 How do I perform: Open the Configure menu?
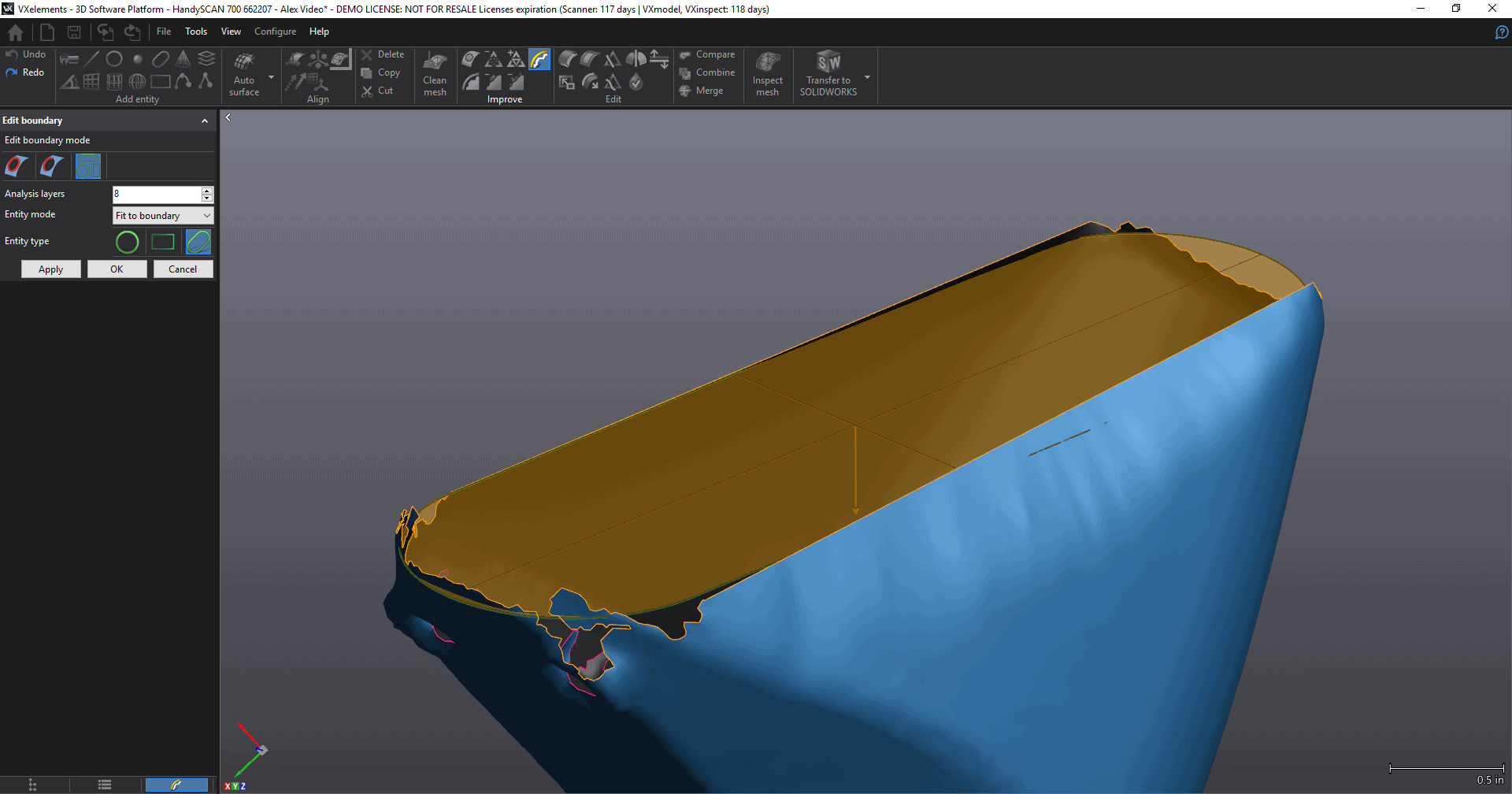(275, 32)
